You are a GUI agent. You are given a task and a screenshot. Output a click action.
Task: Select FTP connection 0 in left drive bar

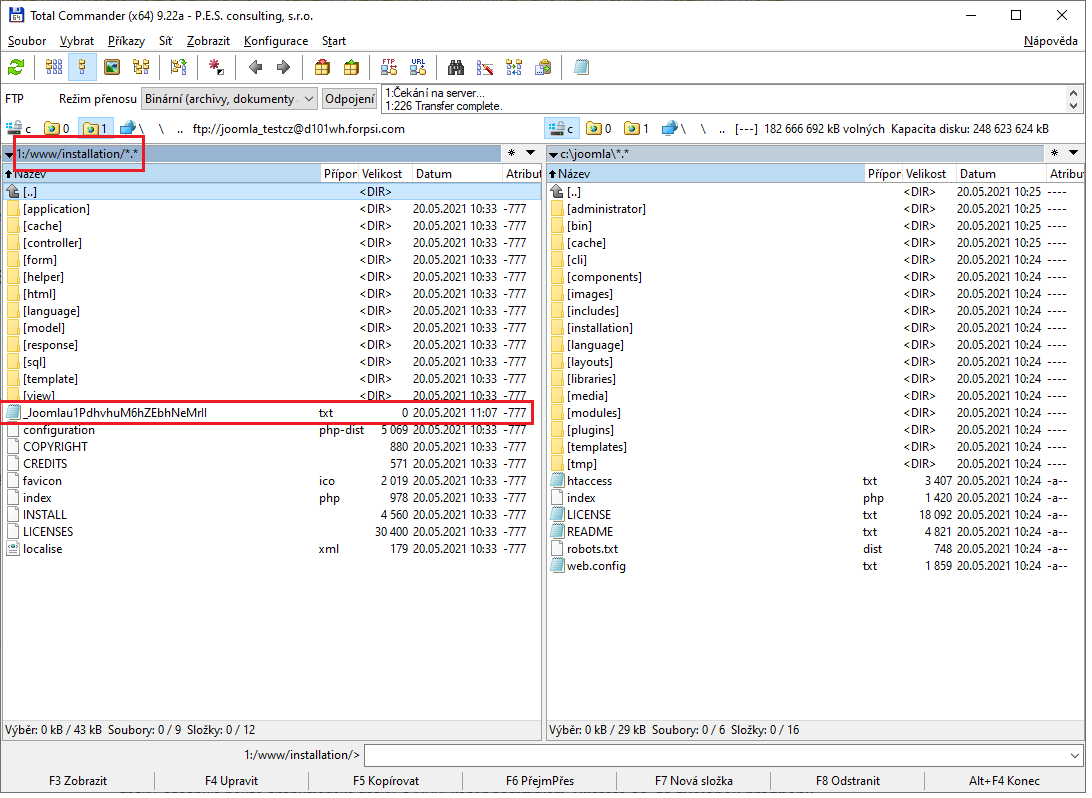57,129
